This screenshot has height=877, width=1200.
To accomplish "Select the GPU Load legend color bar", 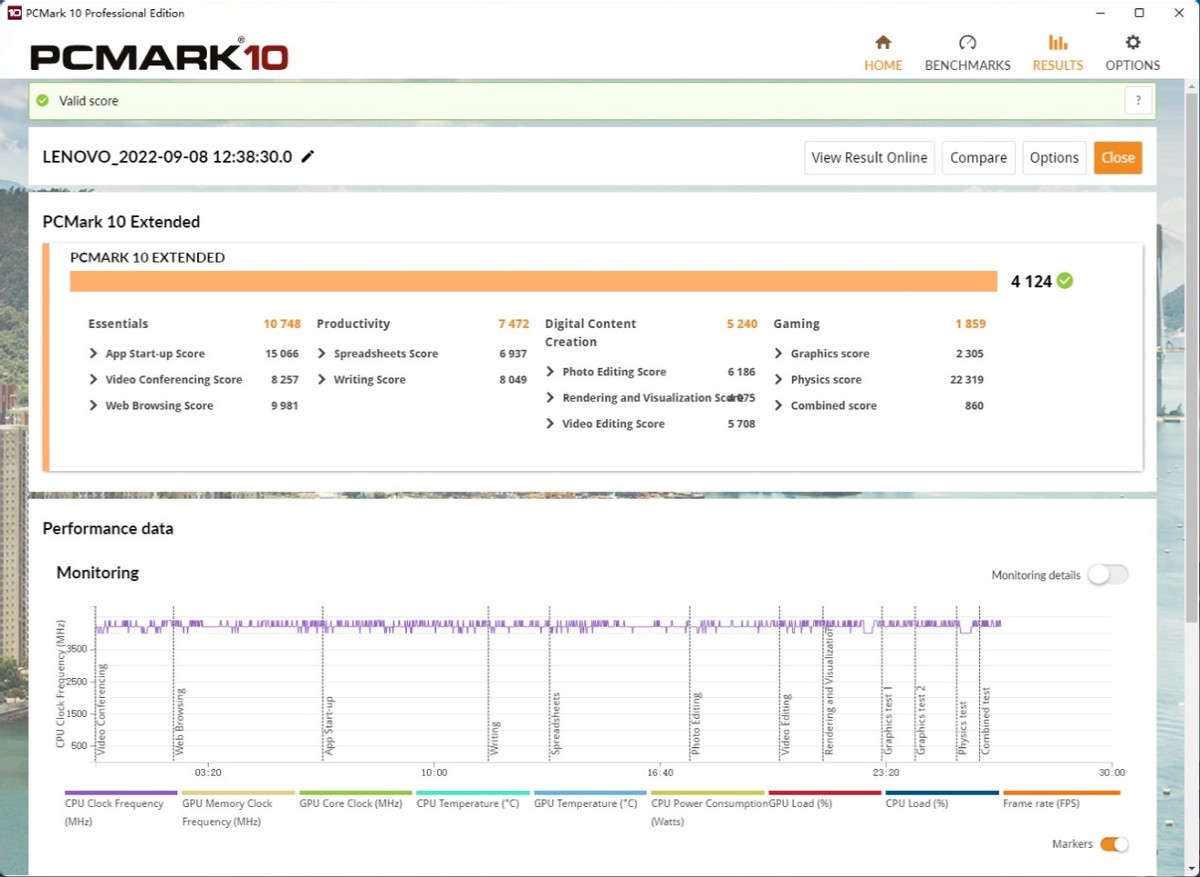I will point(826,793).
